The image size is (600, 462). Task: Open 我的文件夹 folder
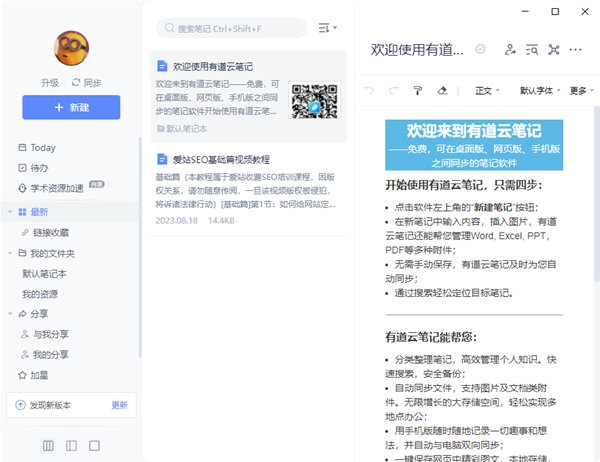pyautogui.click(x=47, y=253)
